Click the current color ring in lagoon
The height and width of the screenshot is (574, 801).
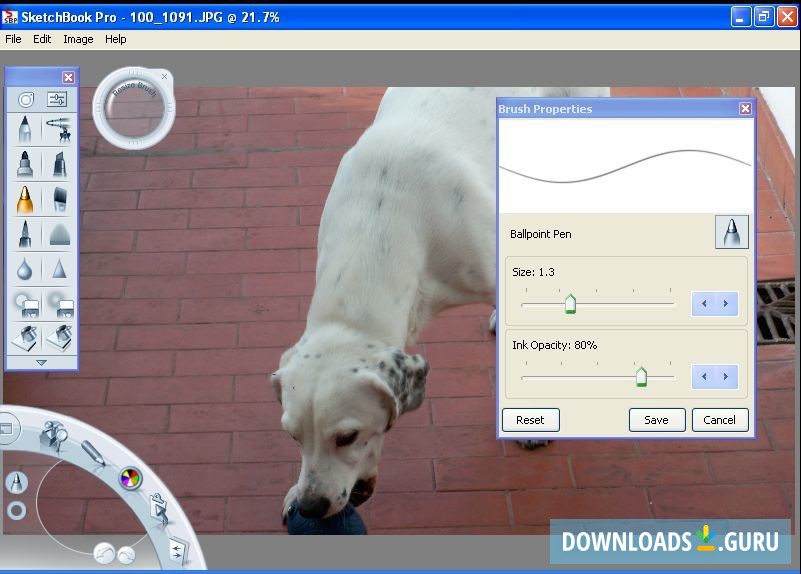pos(16,510)
